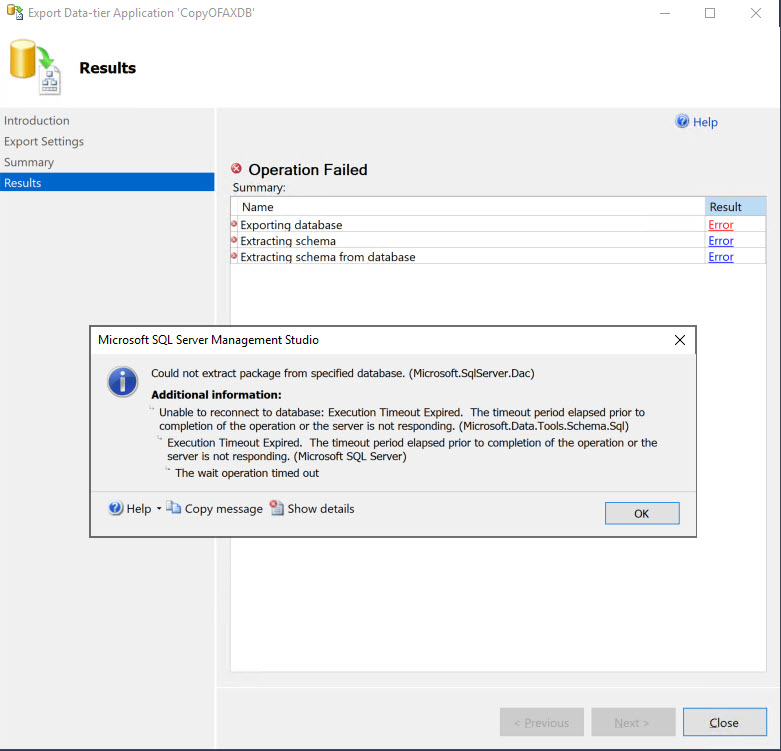Close the error dialog with X
The width and height of the screenshot is (781, 751).
(680, 340)
